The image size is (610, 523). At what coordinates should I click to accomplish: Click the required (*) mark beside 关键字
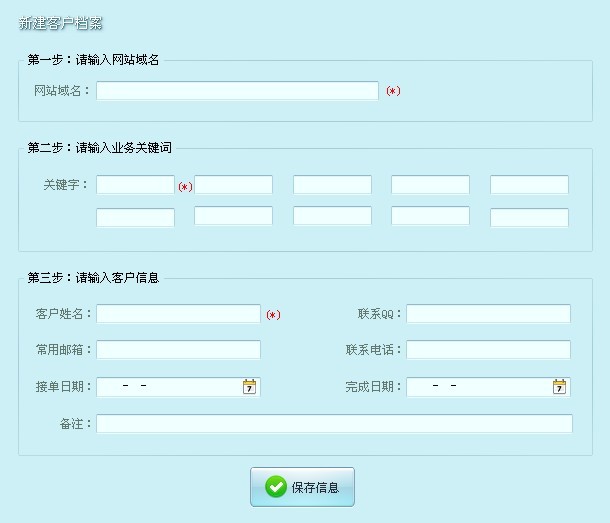pos(185,187)
